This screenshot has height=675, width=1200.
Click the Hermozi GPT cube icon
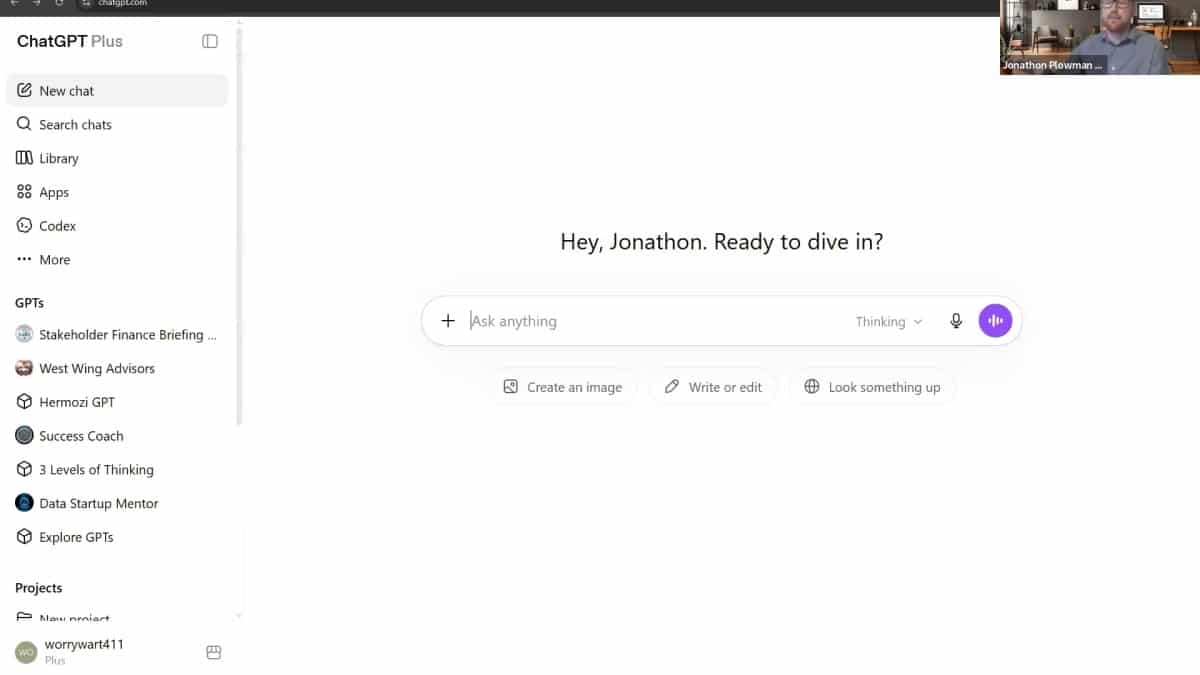(24, 402)
